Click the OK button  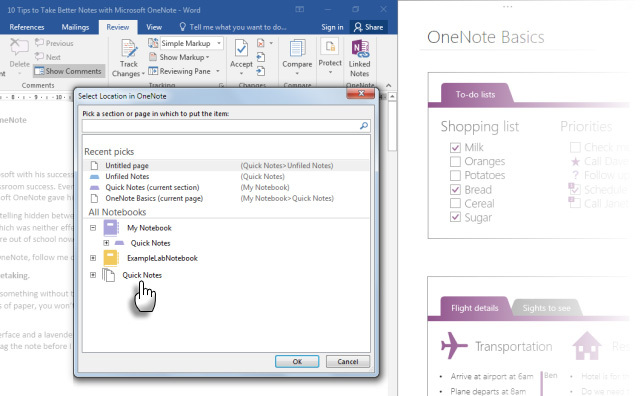coord(297,362)
